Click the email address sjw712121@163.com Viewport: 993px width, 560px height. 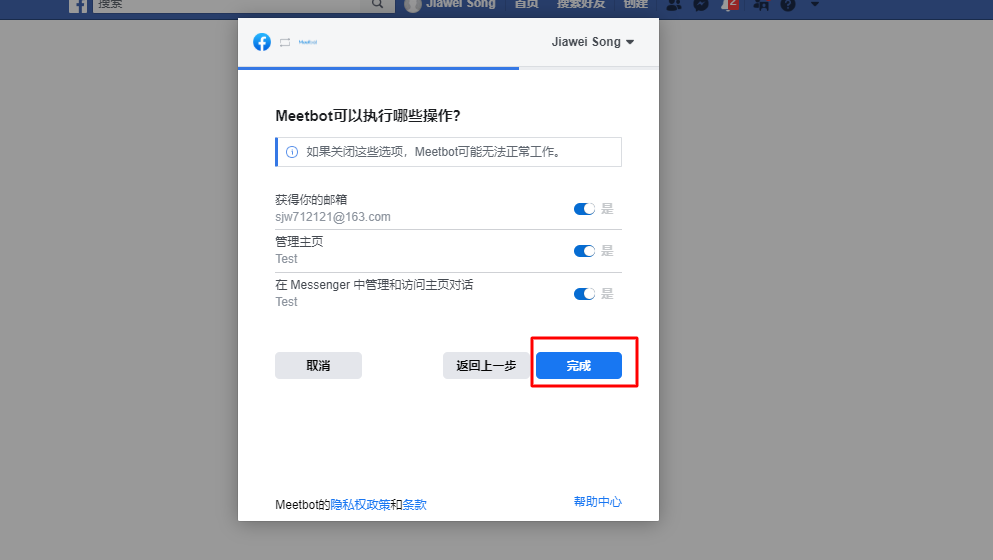click(332, 217)
